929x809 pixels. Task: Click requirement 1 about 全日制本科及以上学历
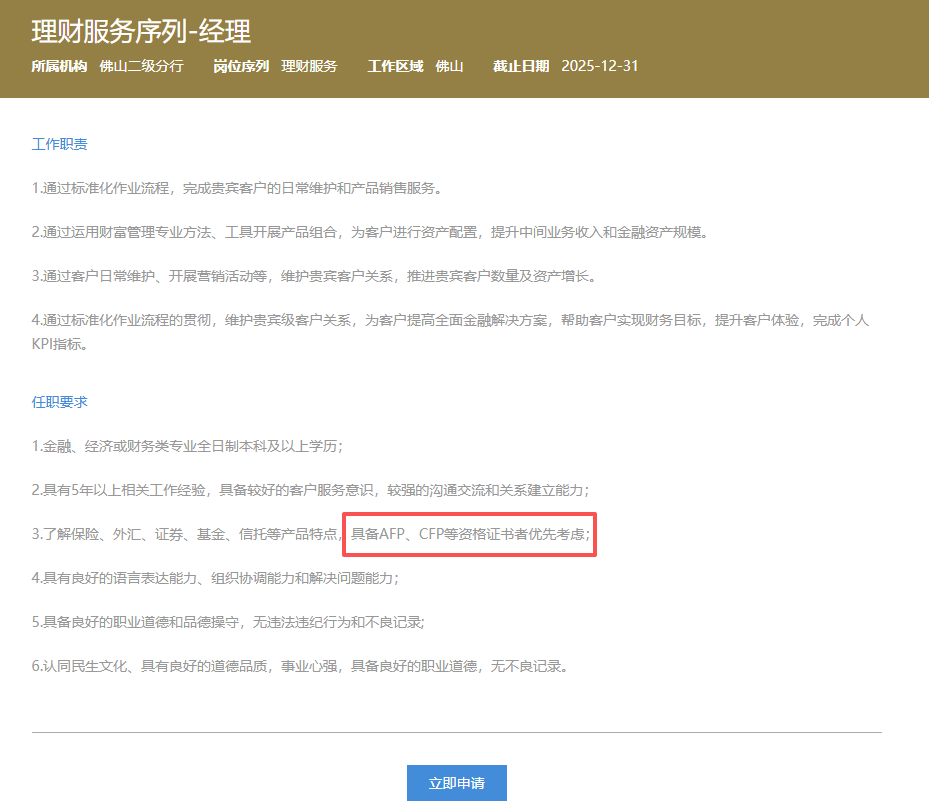(x=187, y=446)
